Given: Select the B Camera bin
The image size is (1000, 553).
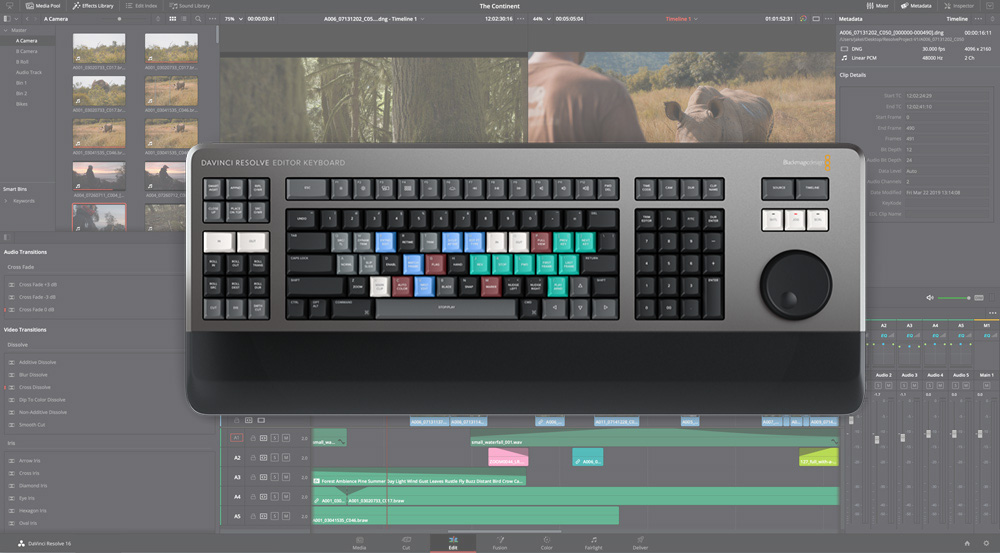Looking at the screenshot, I should click(x=27, y=51).
